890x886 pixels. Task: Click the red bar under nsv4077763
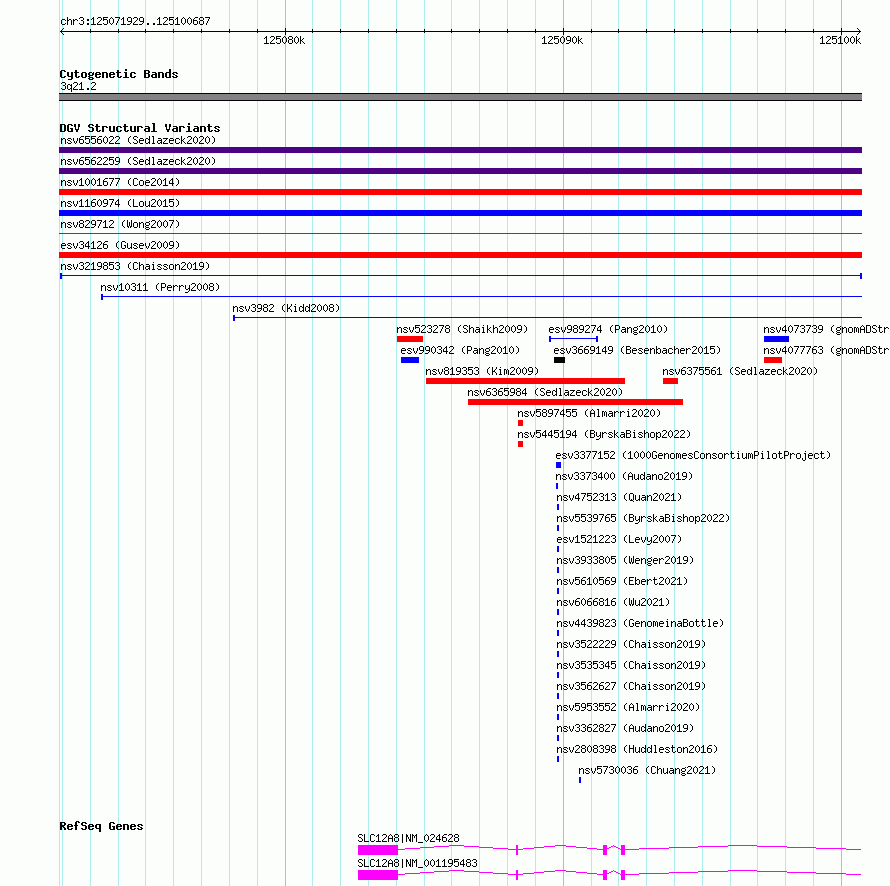[x=773, y=360]
